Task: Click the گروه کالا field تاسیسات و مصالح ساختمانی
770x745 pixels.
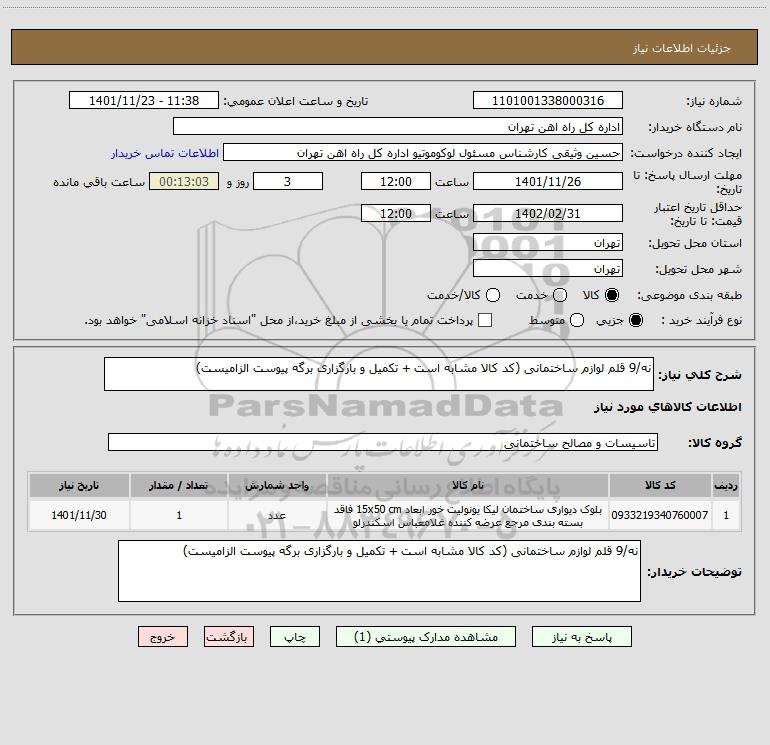Action: click(383, 442)
